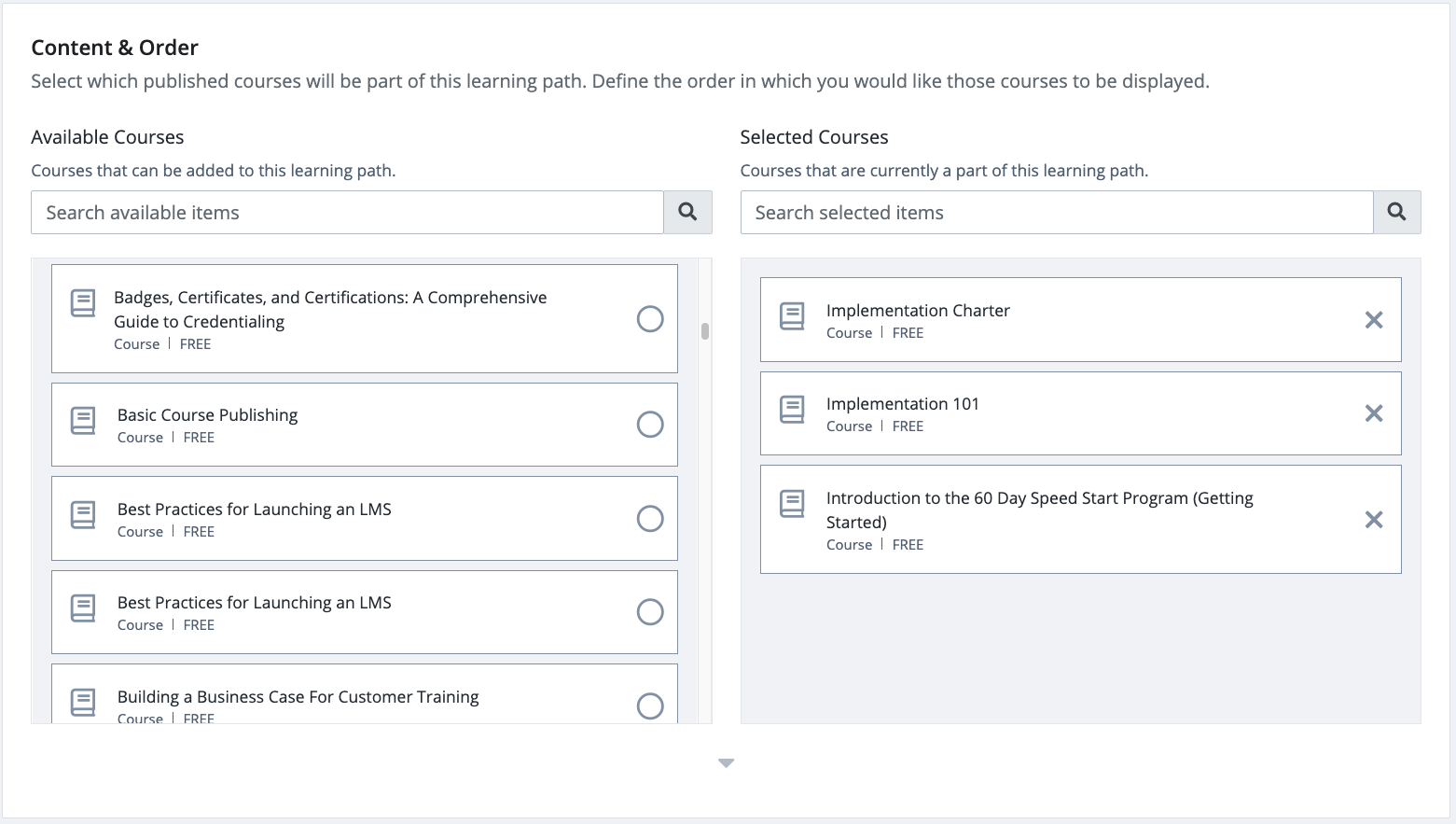Image resolution: width=1456 pixels, height=824 pixels.
Task: Click the search icon for selected courses
Action: (x=1396, y=213)
